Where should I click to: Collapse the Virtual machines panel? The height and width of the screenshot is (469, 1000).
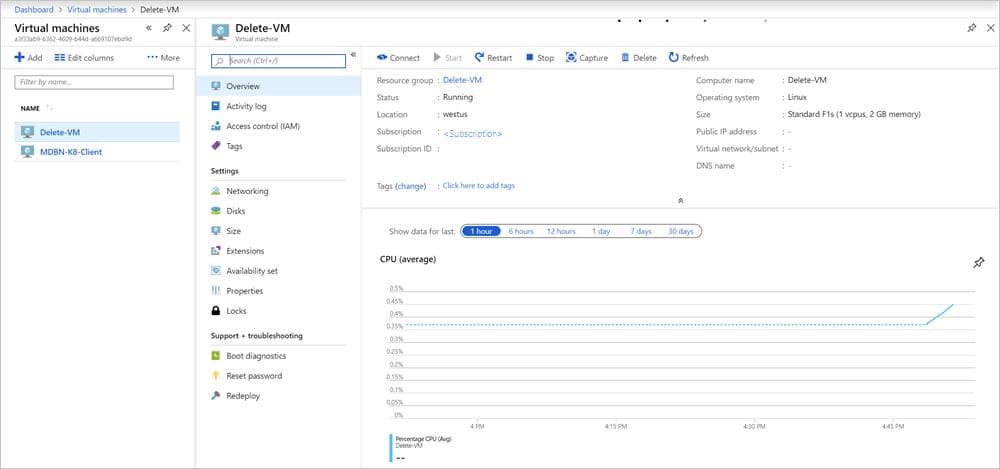point(149,28)
